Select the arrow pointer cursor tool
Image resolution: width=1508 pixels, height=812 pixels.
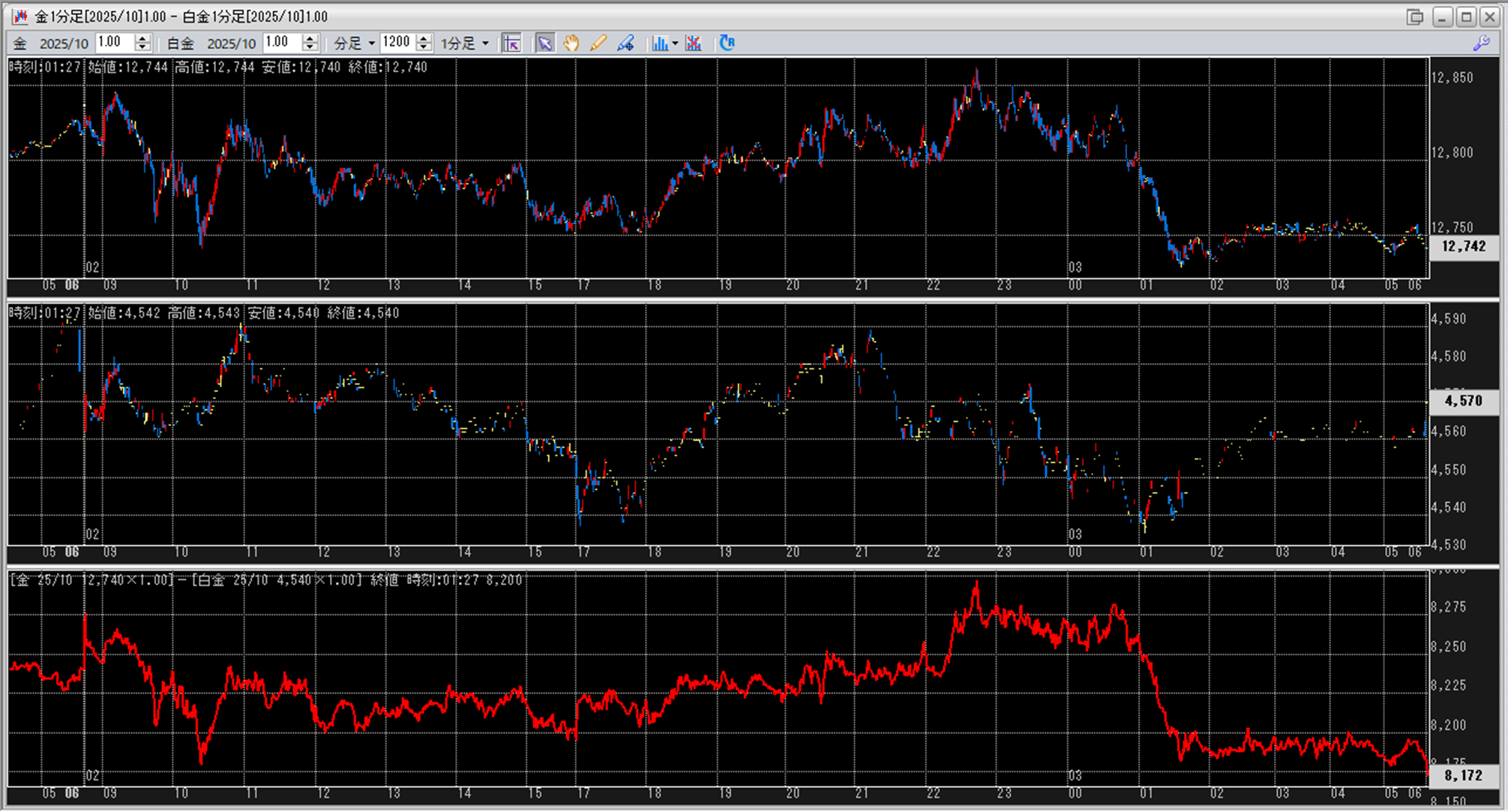coord(544,43)
